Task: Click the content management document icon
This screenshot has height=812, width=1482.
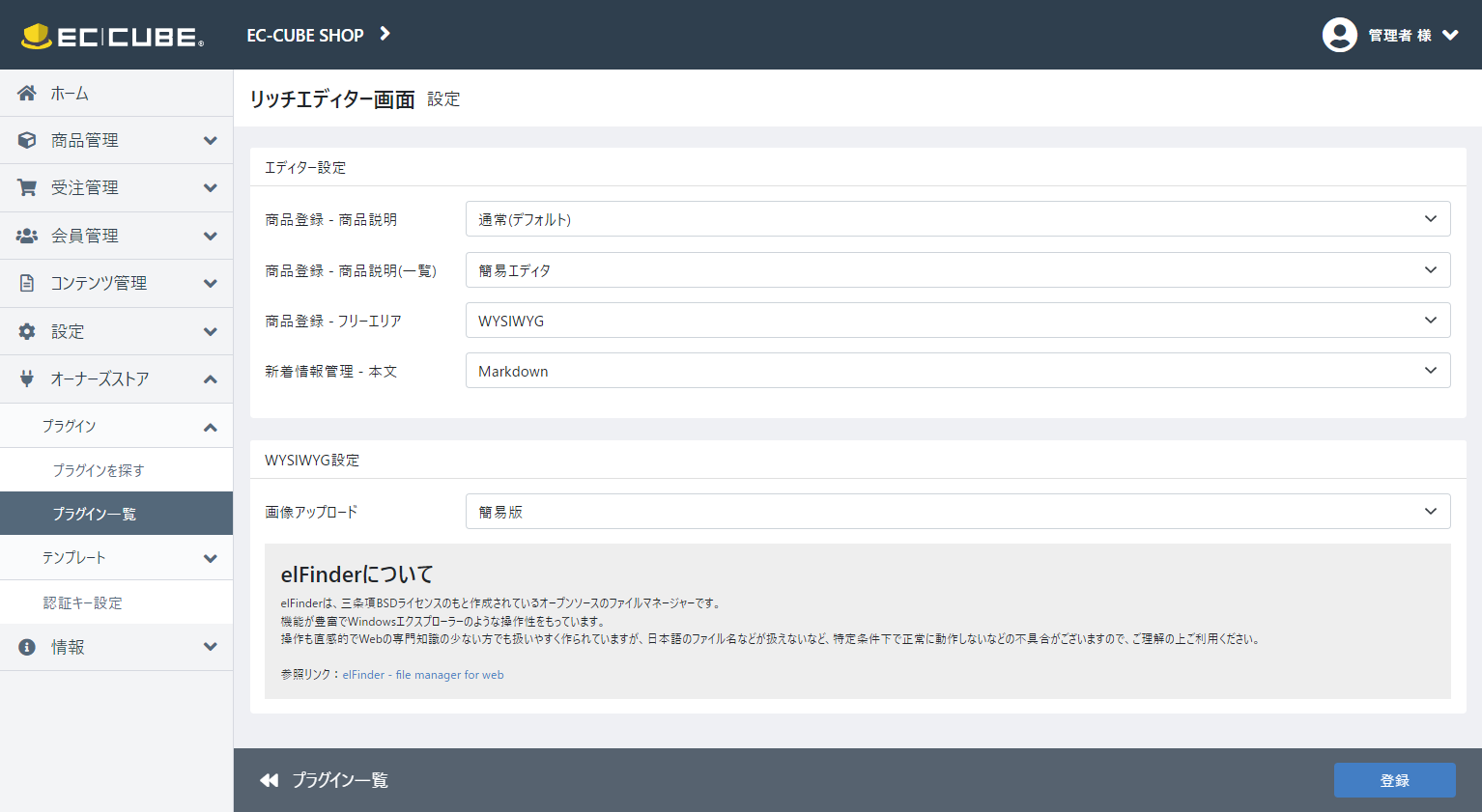Action: [27, 283]
